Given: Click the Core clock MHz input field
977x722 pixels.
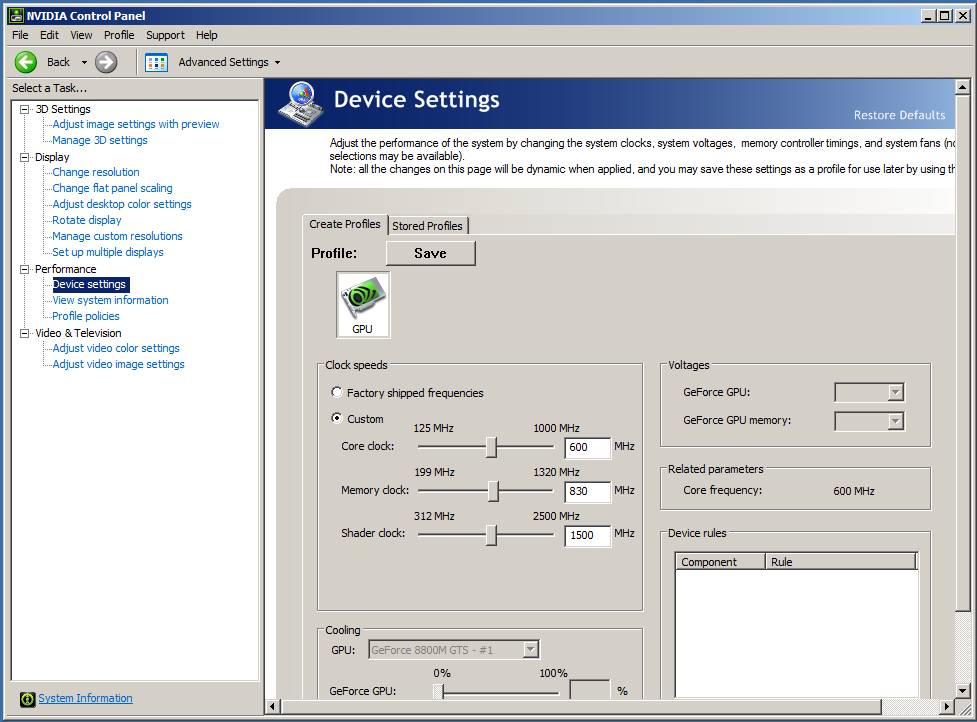Looking at the screenshot, I should click(x=587, y=448).
